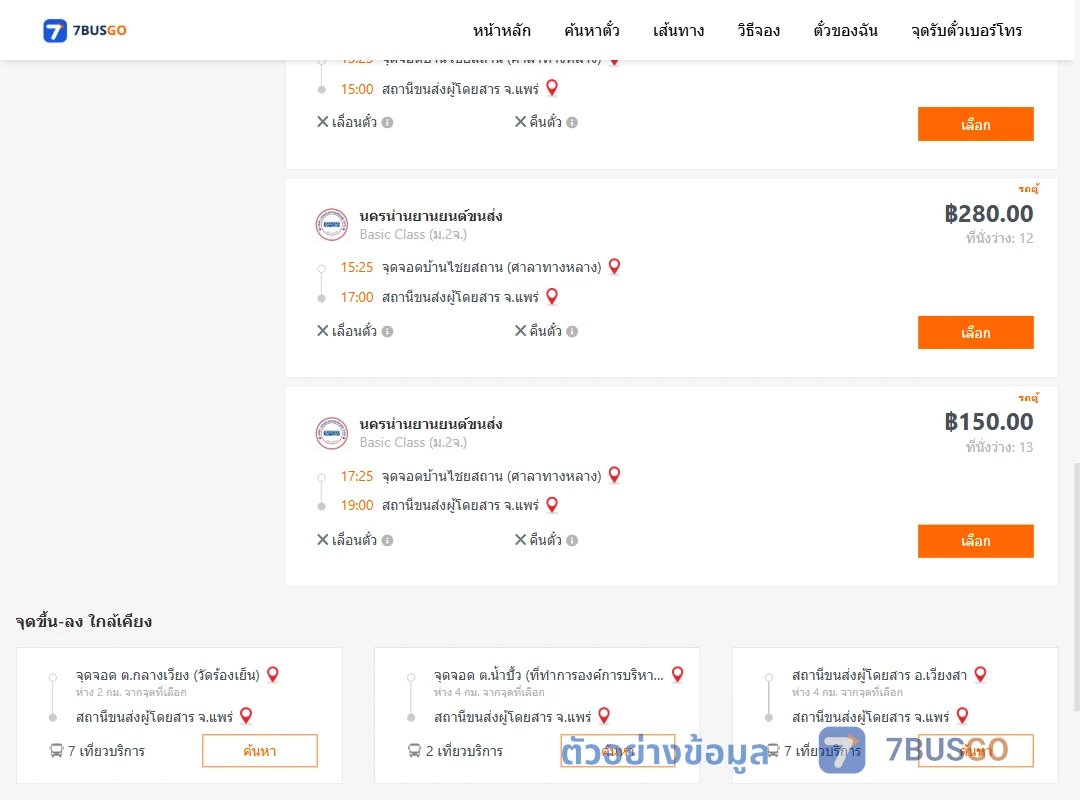The image size is (1080, 800).
Task: Click operator logo of ฿280.00 trip
Action: 331,225
